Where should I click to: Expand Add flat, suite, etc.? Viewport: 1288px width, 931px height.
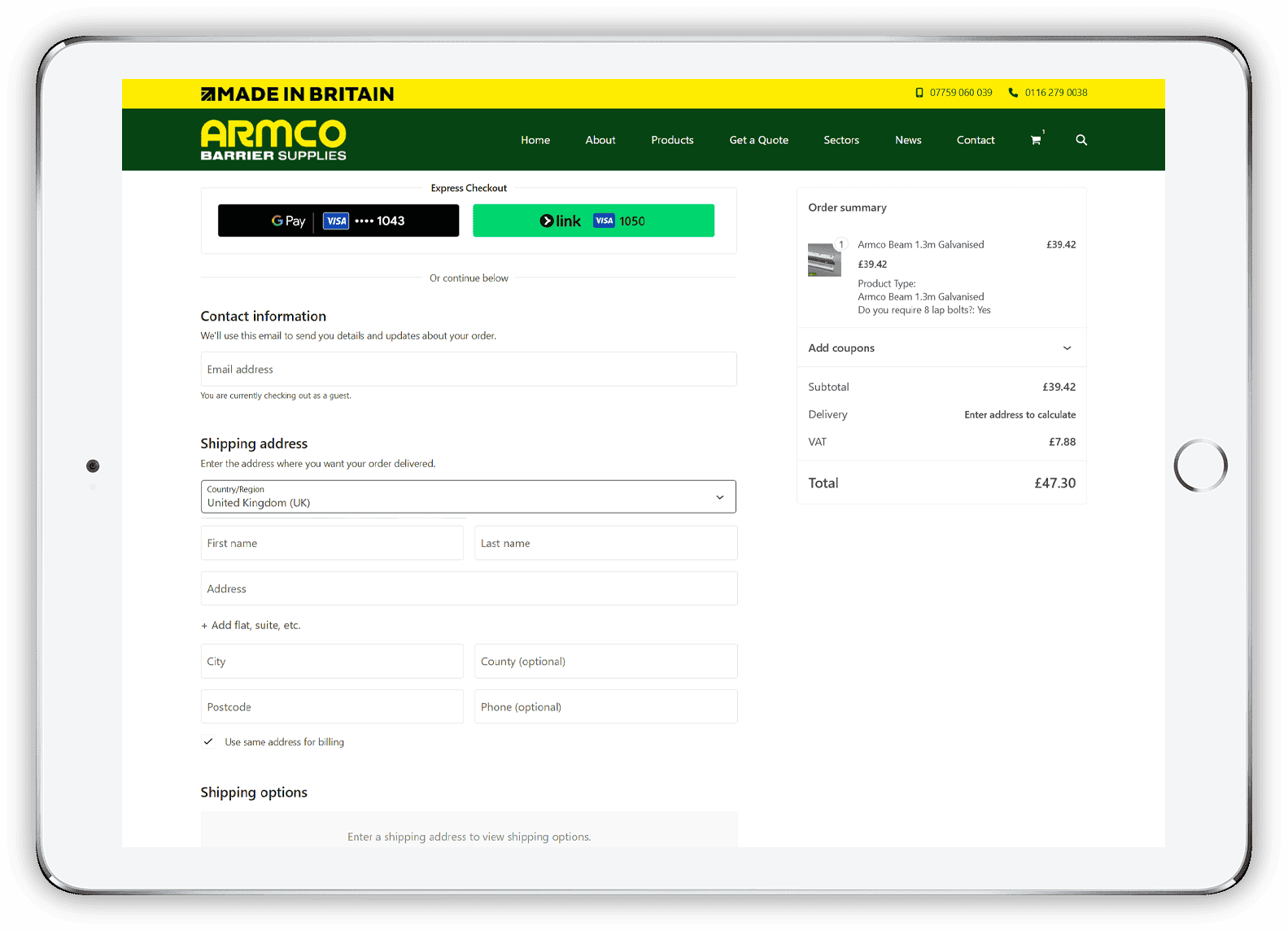click(x=251, y=625)
